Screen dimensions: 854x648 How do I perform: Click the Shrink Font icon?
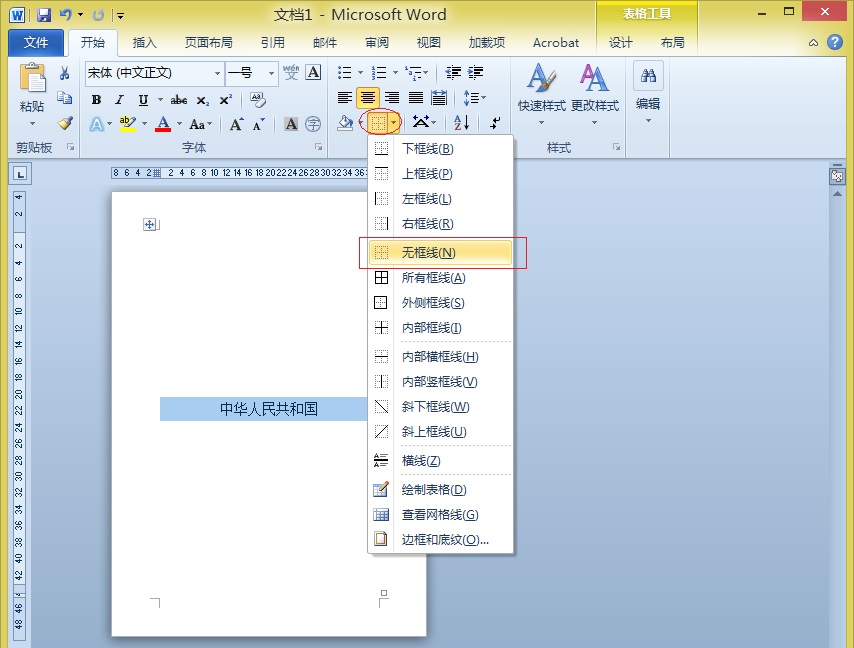click(258, 125)
